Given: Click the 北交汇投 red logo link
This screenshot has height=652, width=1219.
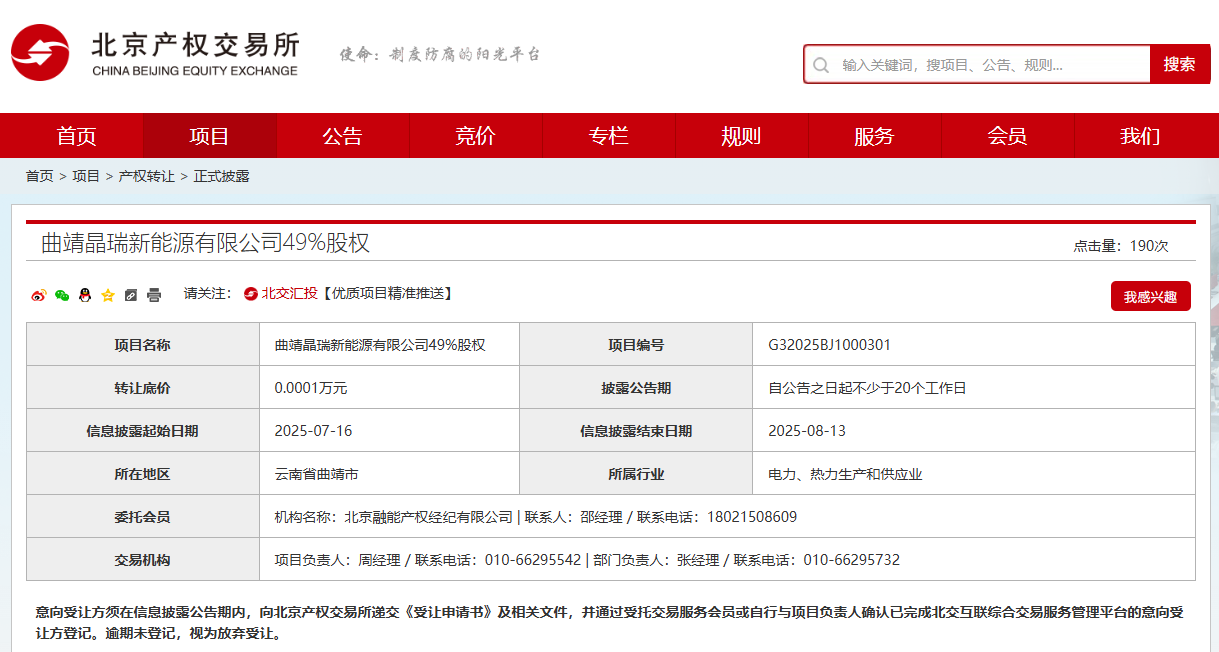Looking at the screenshot, I should (x=281, y=293).
